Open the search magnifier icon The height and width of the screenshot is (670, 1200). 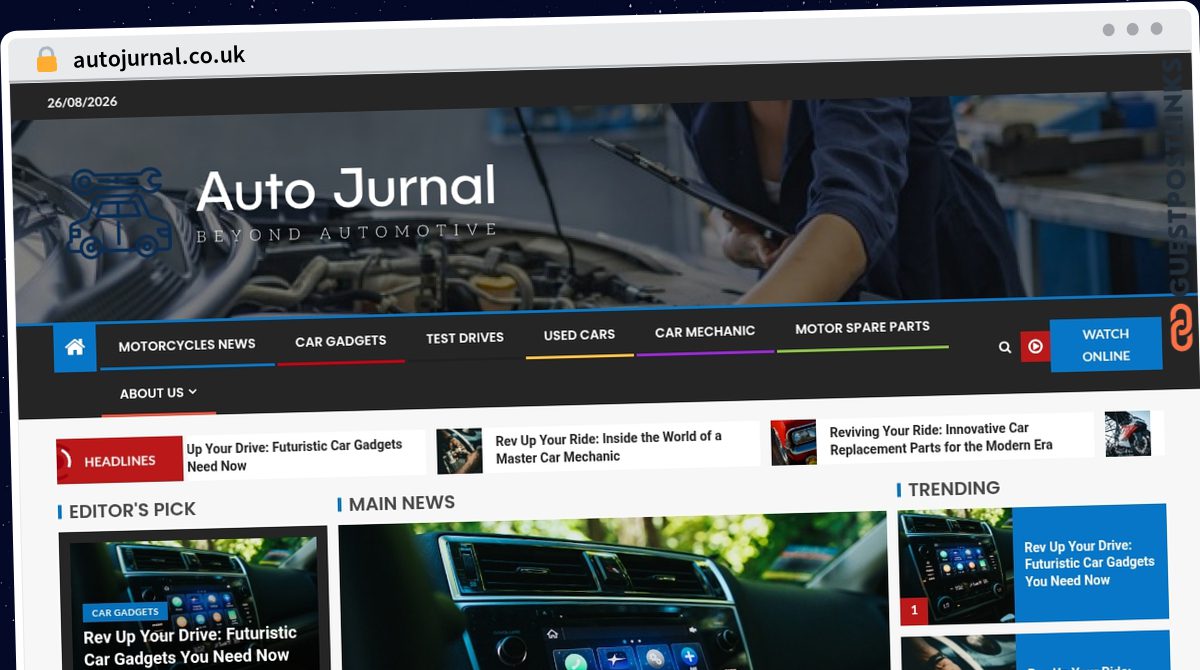pyautogui.click(x=1005, y=347)
